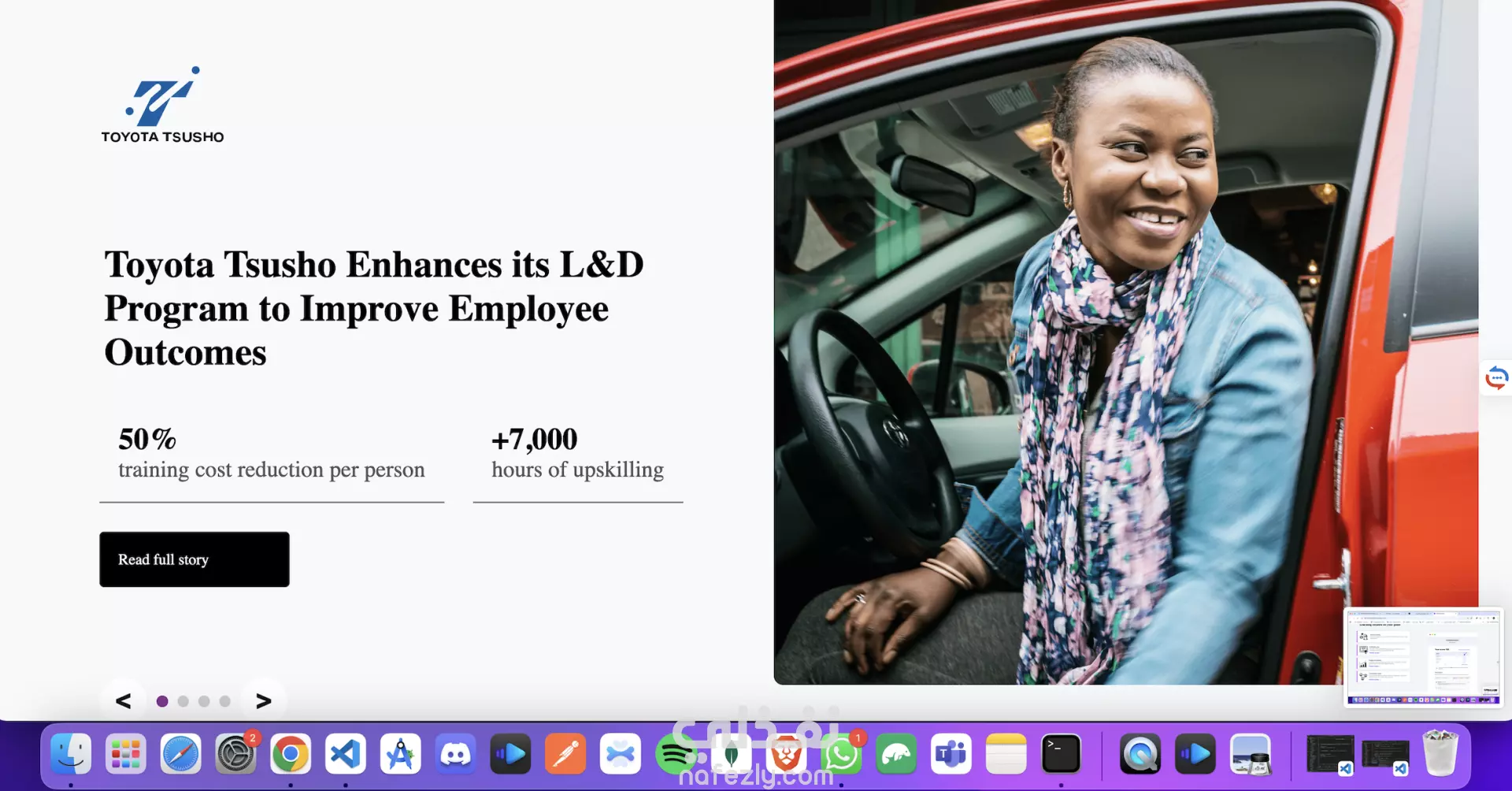Click the +7,000 hours of upskilling stat
Screen dimensions: 1512x791
[577, 453]
